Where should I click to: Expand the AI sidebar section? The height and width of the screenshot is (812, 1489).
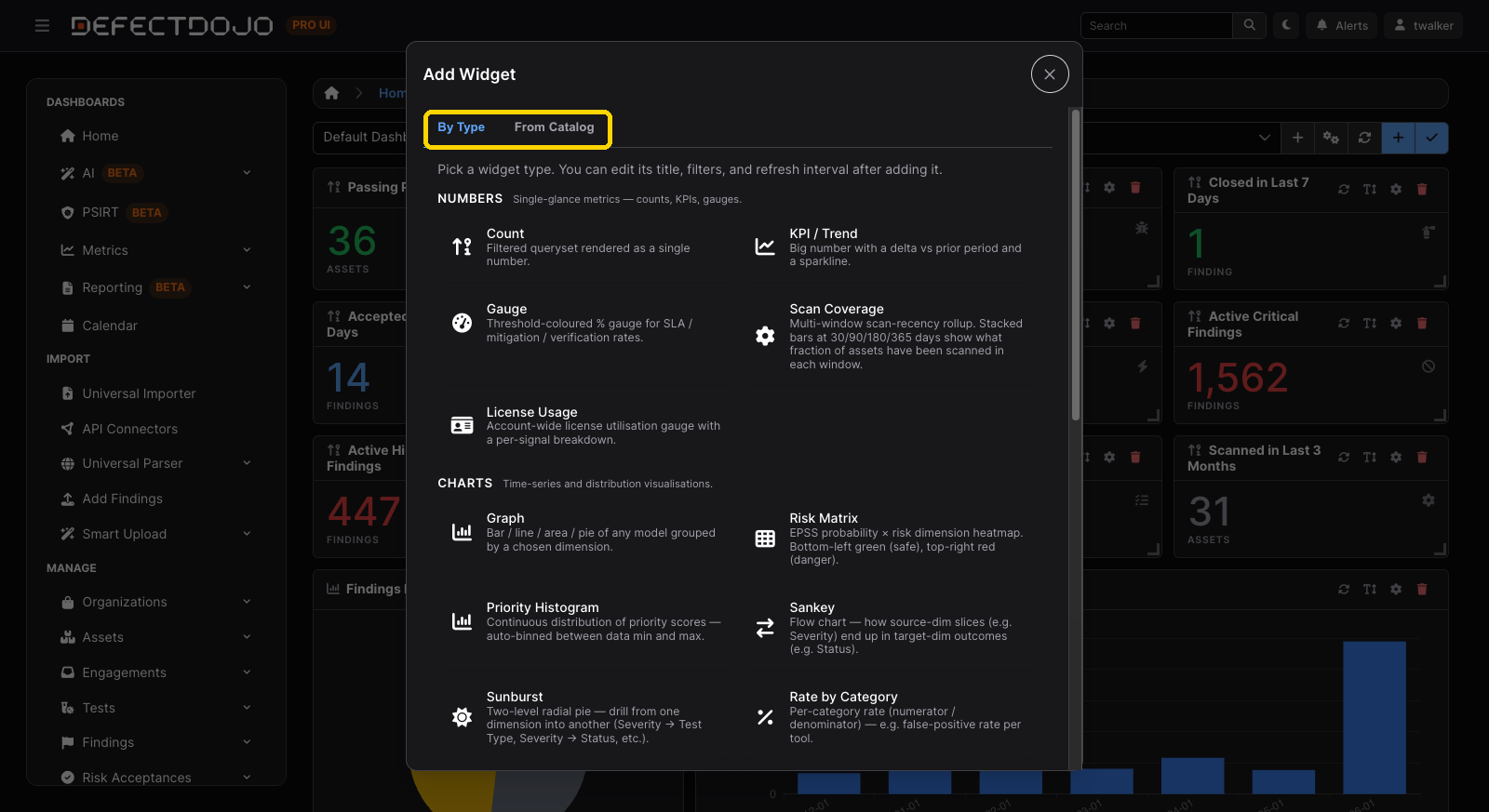point(247,173)
